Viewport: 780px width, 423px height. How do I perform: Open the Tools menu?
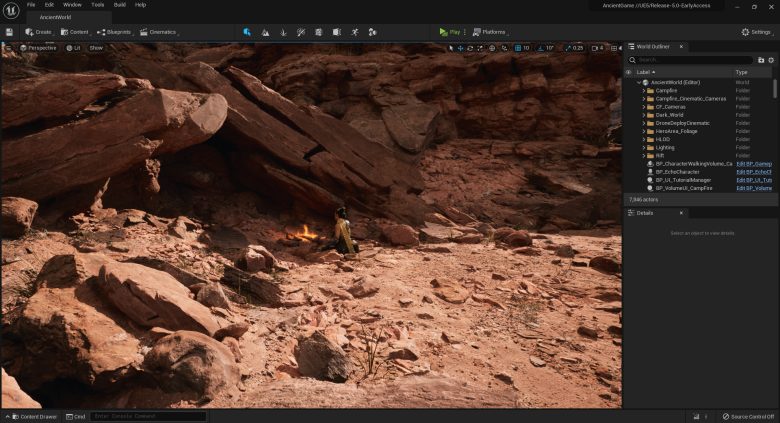tap(98, 5)
